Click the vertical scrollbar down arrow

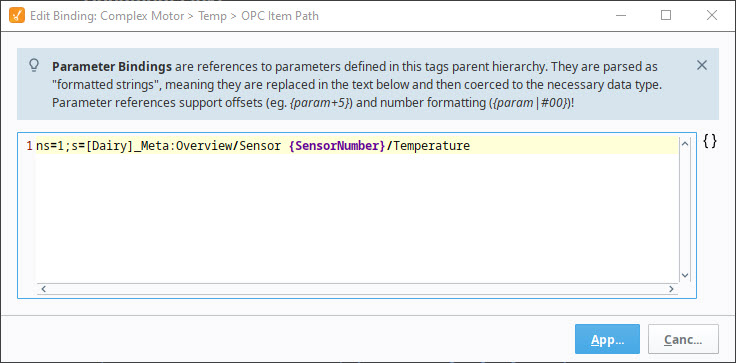(x=684, y=276)
